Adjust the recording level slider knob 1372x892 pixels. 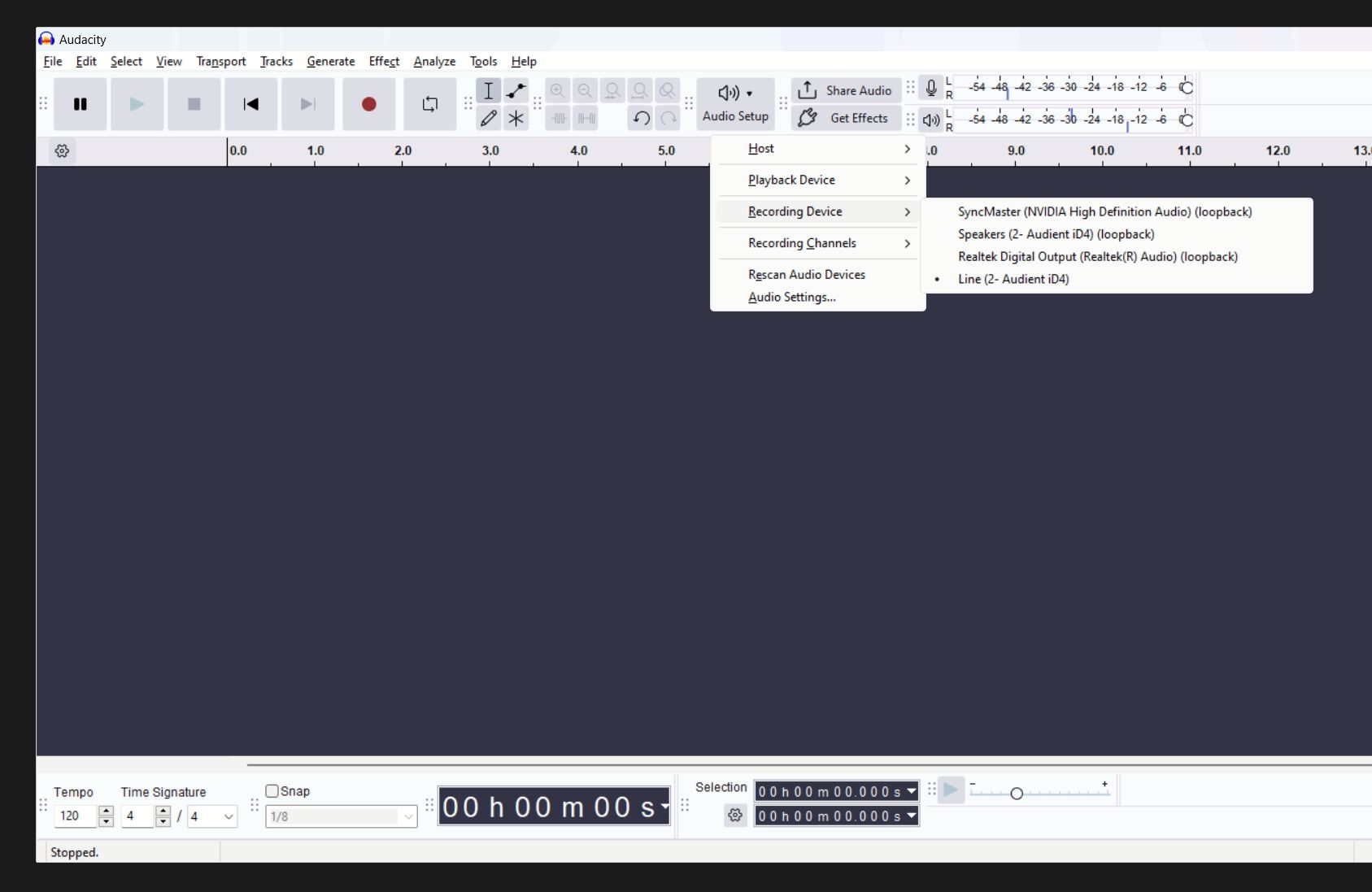[x=1187, y=87]
